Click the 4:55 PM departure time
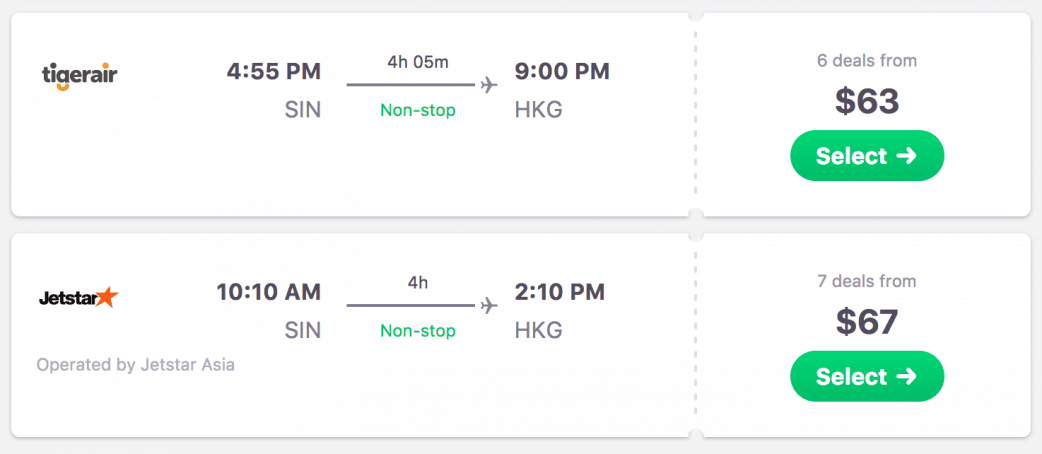Image resolution: width=1042 pixels, height=454 pixels. [x=273, y=72]
